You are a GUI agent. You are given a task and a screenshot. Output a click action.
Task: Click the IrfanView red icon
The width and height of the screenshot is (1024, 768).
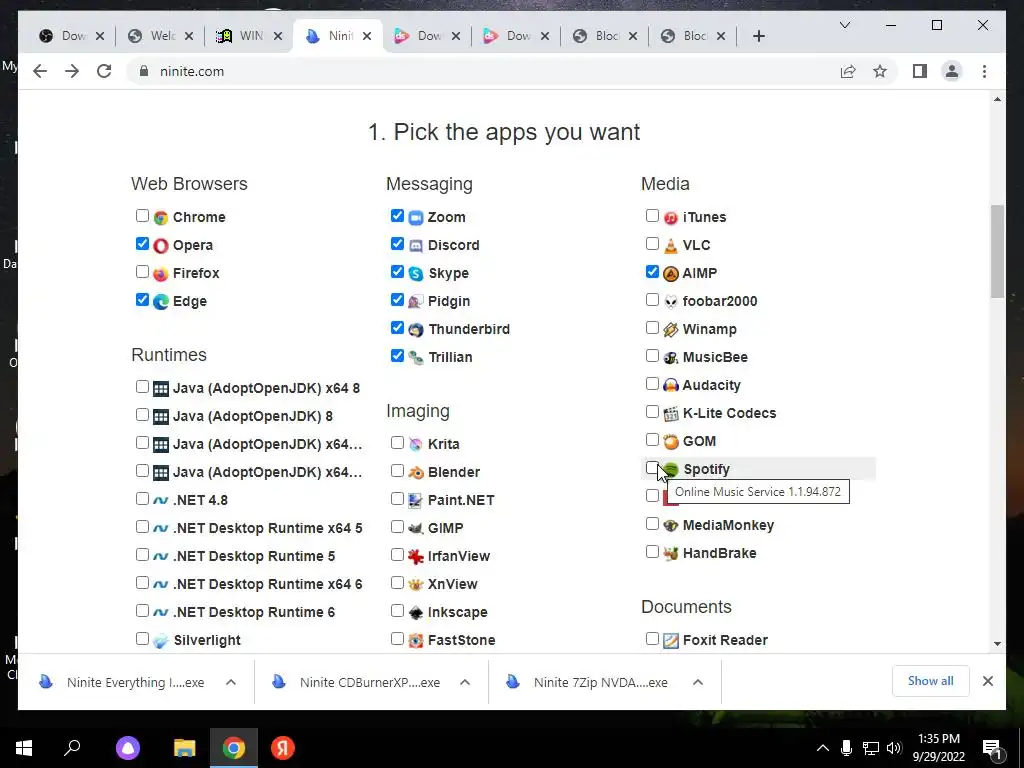(x=416, y=556)
